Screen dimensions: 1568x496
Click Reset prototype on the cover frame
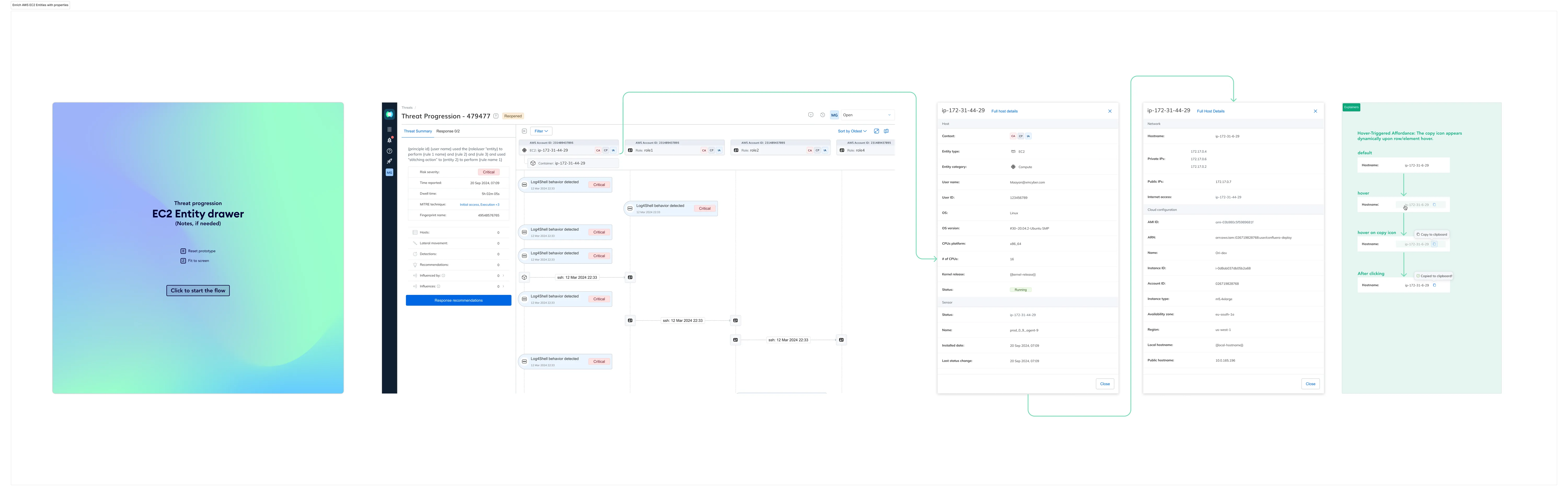click(198, 251)
